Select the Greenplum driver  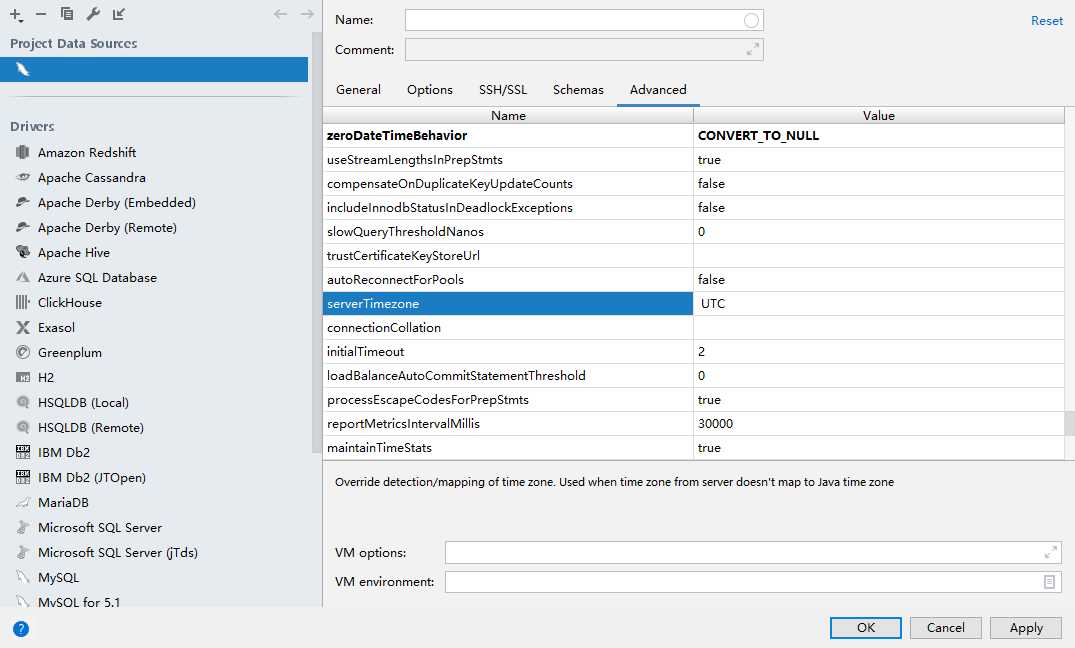[x=69, y=352]
